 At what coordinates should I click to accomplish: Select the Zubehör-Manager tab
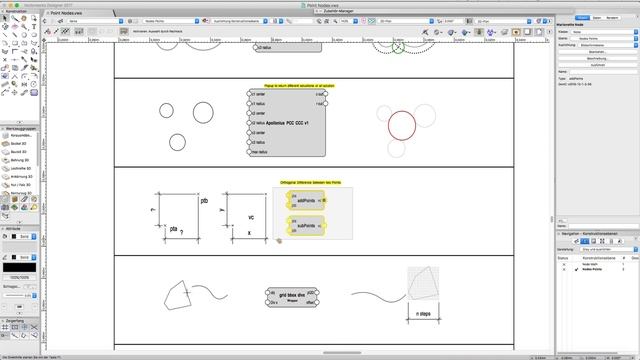pyautogui.click(x=339, y=11)
